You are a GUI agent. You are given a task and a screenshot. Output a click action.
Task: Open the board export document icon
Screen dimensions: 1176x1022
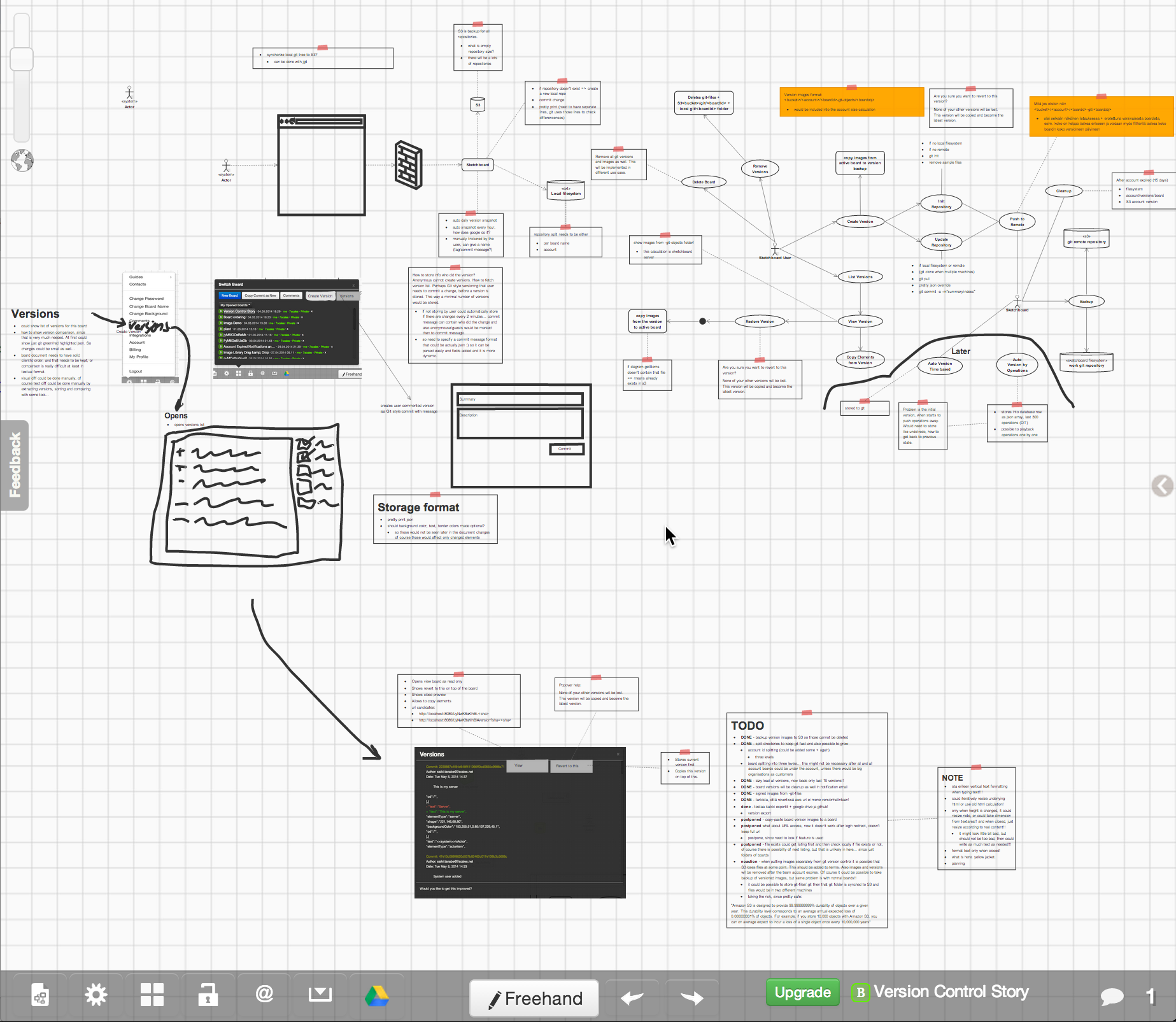(40, 995)
